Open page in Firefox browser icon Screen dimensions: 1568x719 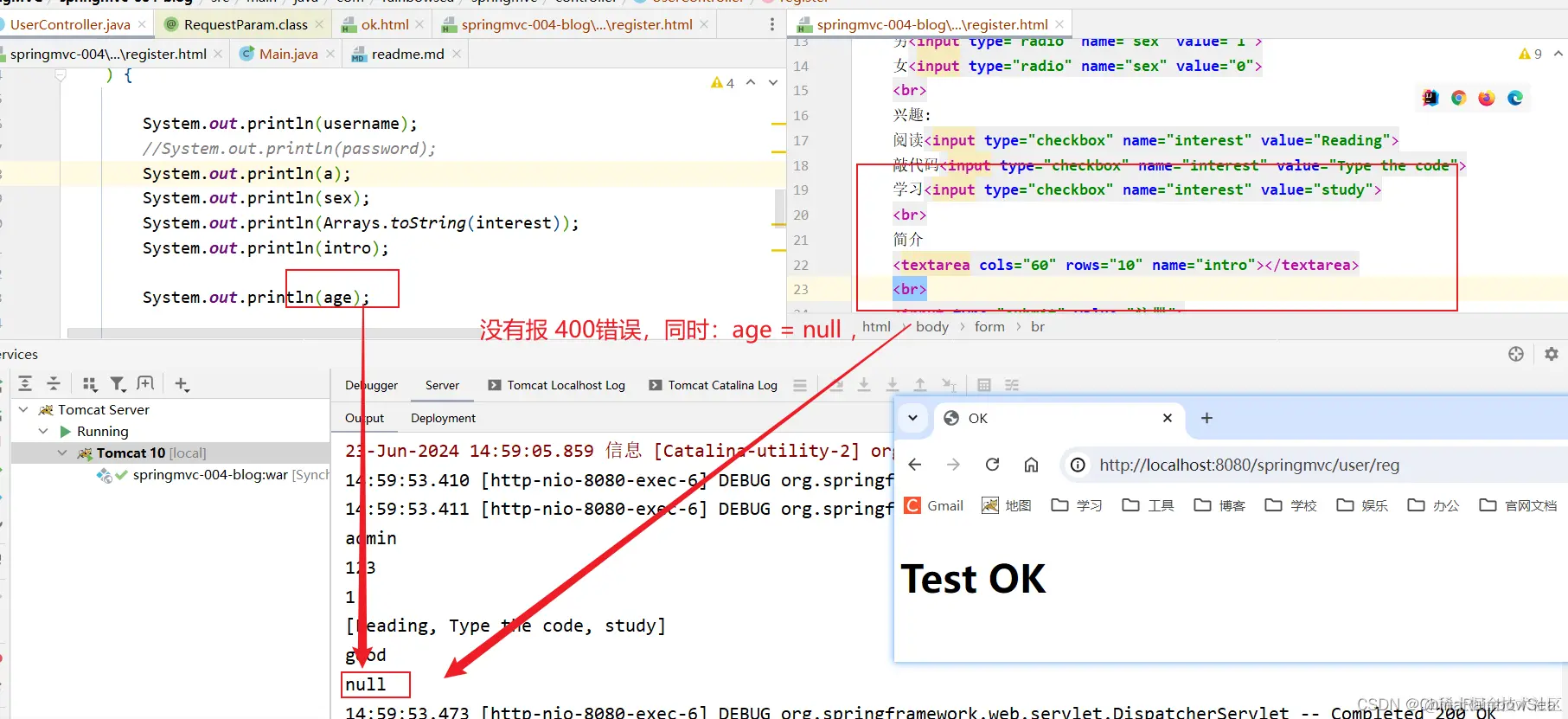pos(1487,98)
